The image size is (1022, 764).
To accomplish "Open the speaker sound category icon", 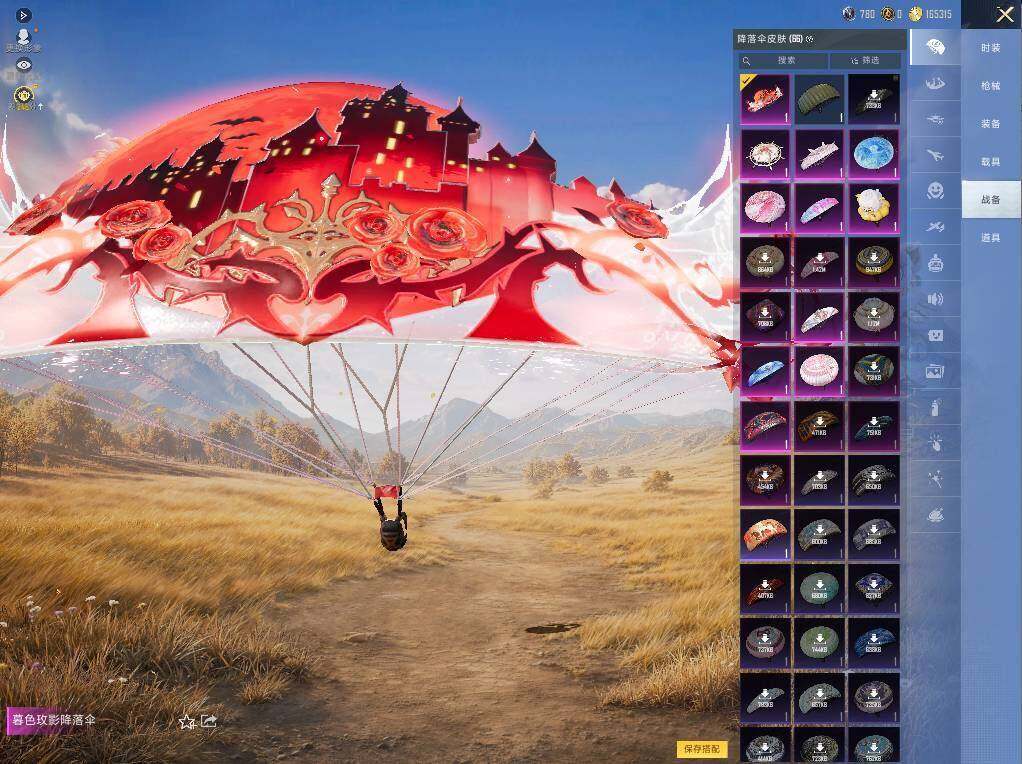I will [935, 299].
